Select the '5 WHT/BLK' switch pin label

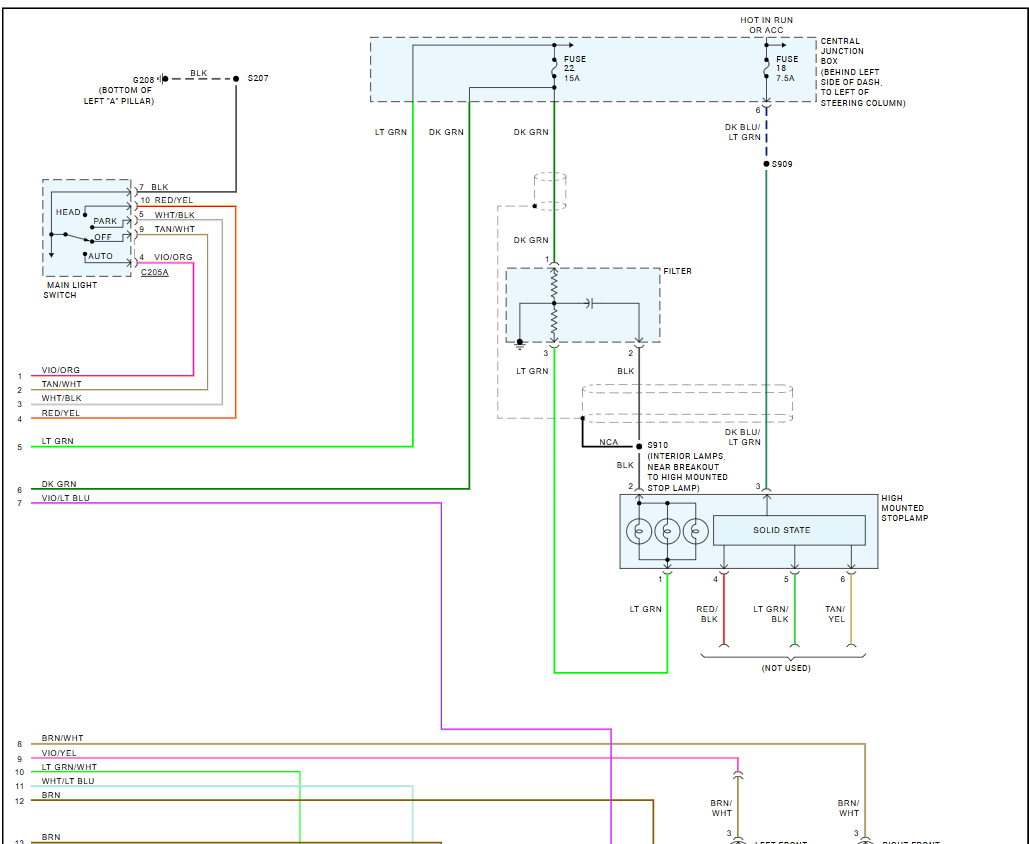167,215
